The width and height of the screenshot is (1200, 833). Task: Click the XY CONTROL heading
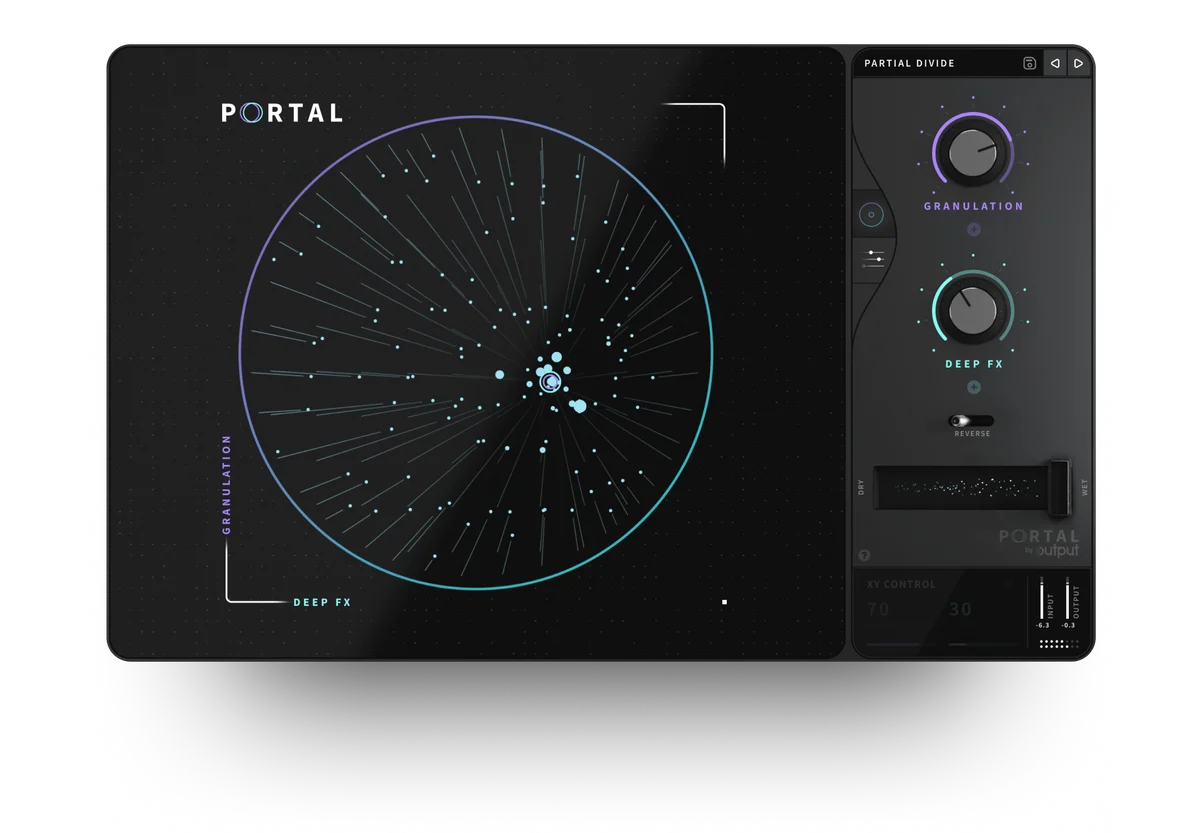(902, 584)
